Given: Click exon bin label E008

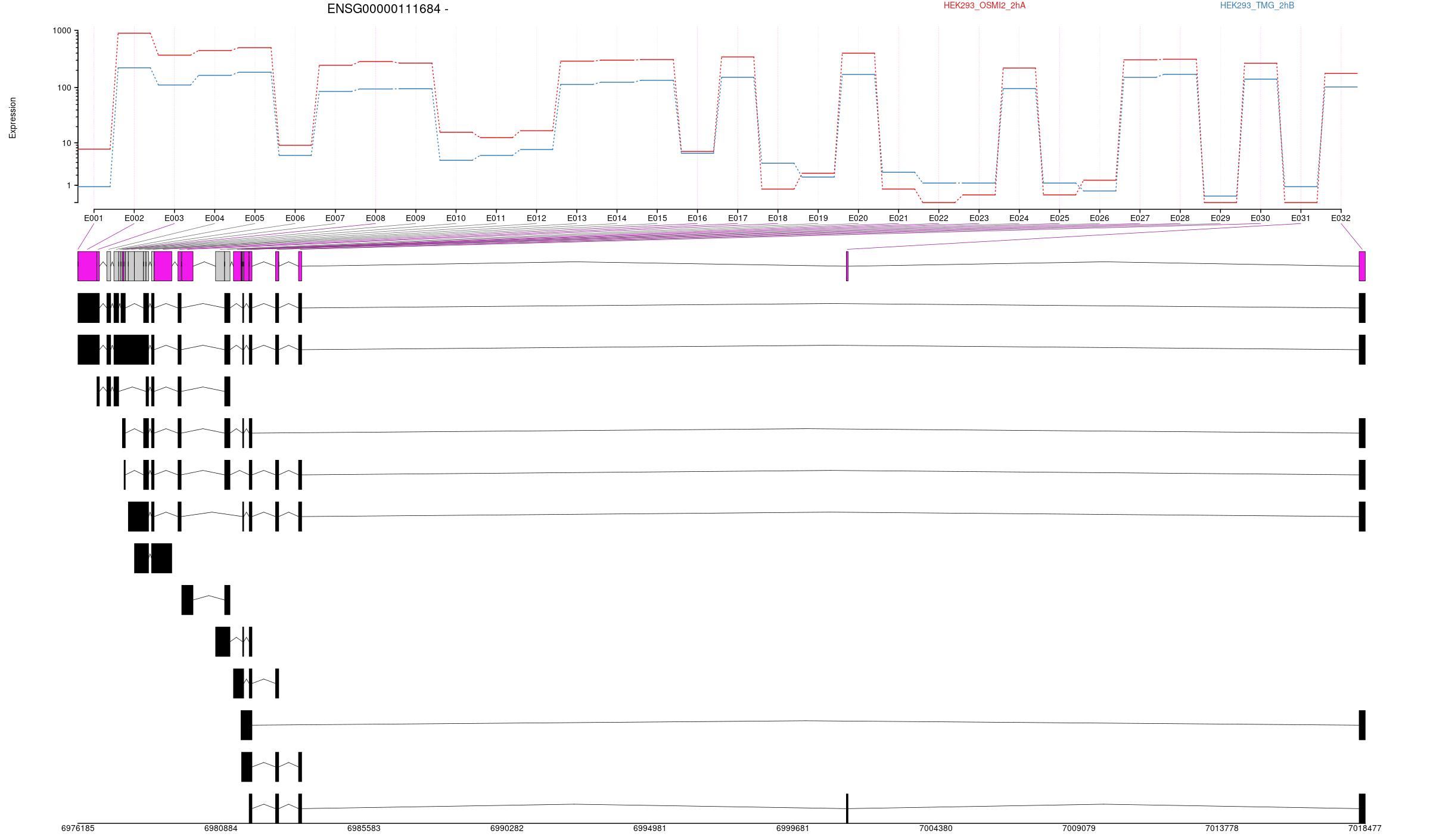Looking at the screenshot, I should pos(375,218).
